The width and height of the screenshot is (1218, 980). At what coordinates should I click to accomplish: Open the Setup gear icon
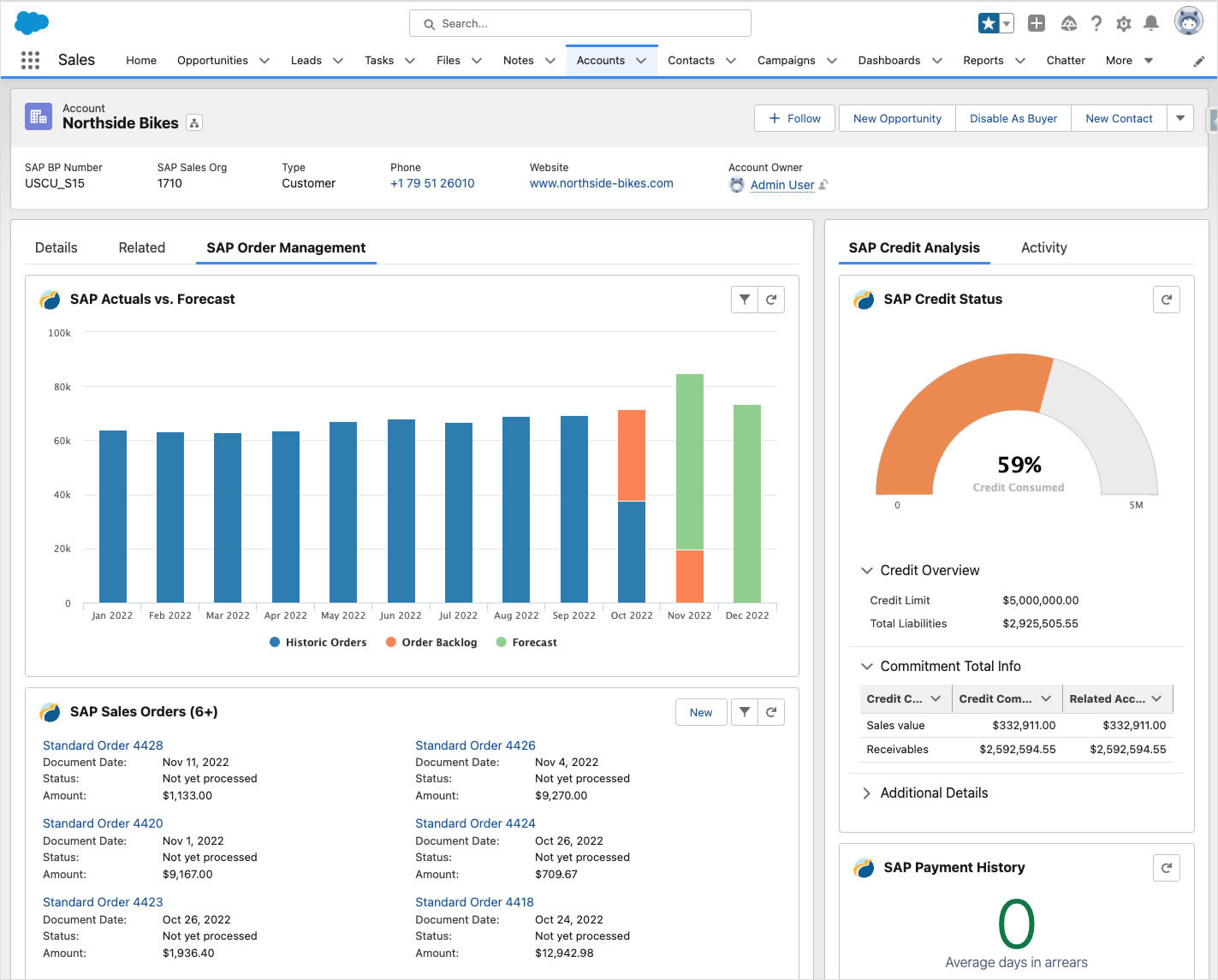(x=1124, y=24)
